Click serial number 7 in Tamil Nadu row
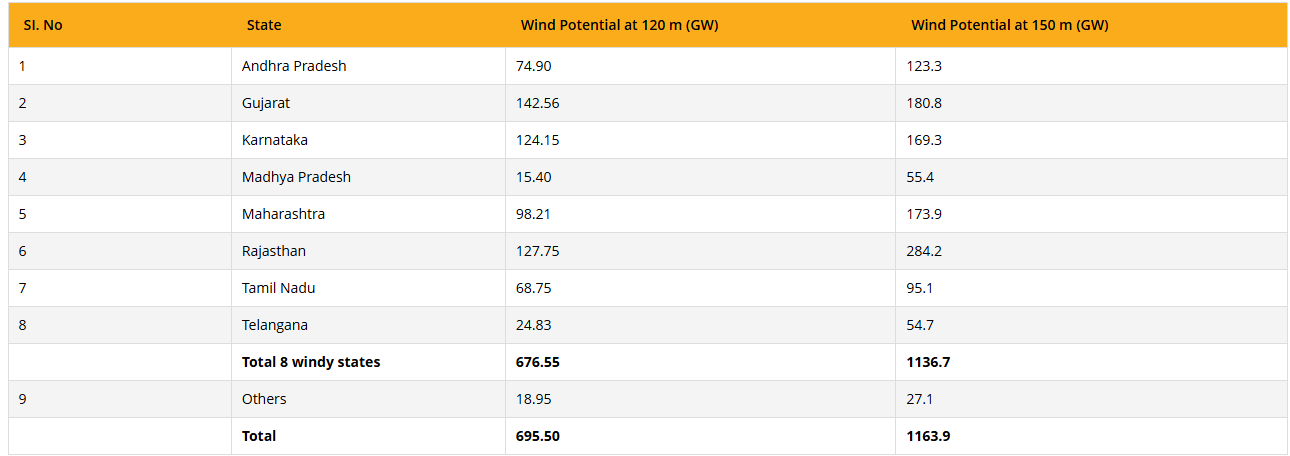The height and width of the screenshot is (456, 1290). point(22,288)
